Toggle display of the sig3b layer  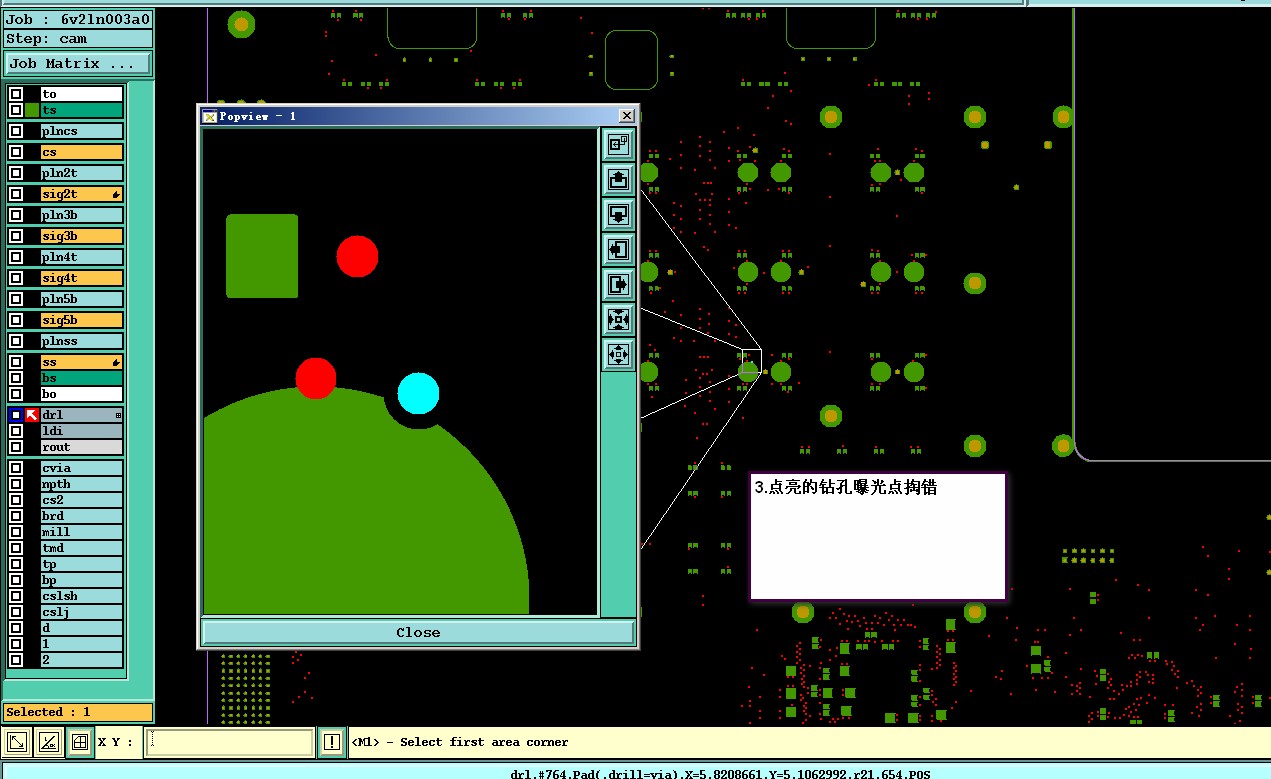[x=16, y=236]
